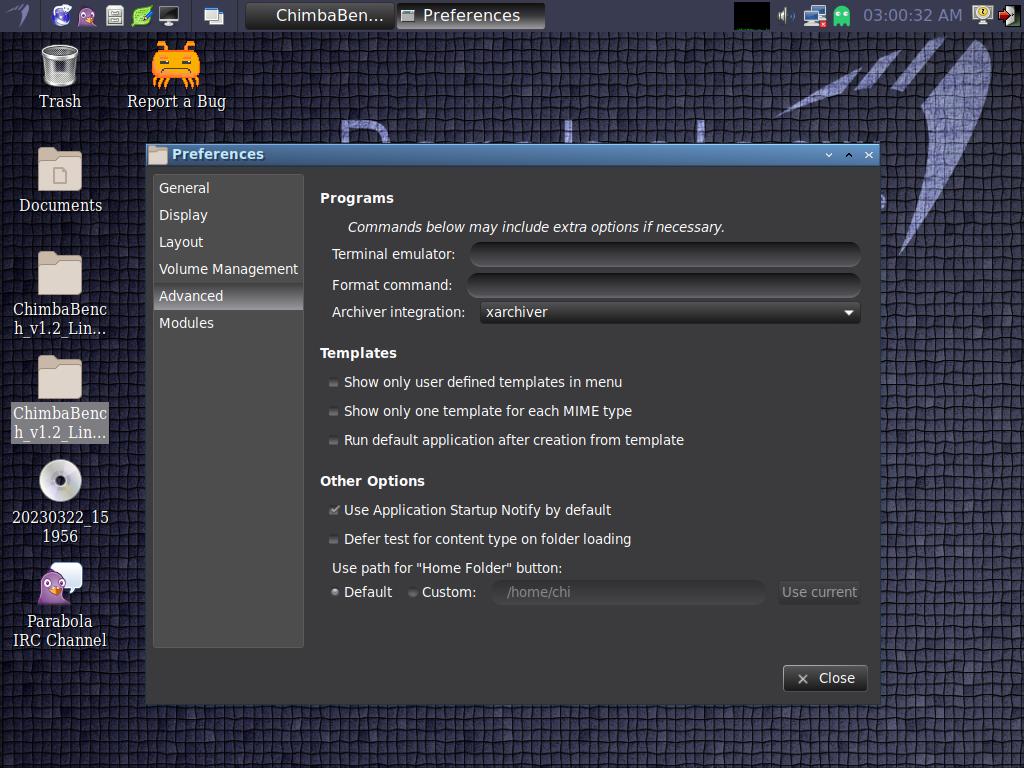Screen dimensions: 1024x768
Task: Open the terminal monitor icon in the panel
Action: point(168,15)
